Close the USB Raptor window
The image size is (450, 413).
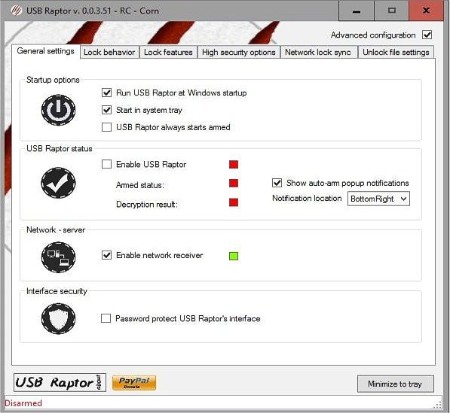(x=426, y=11)
